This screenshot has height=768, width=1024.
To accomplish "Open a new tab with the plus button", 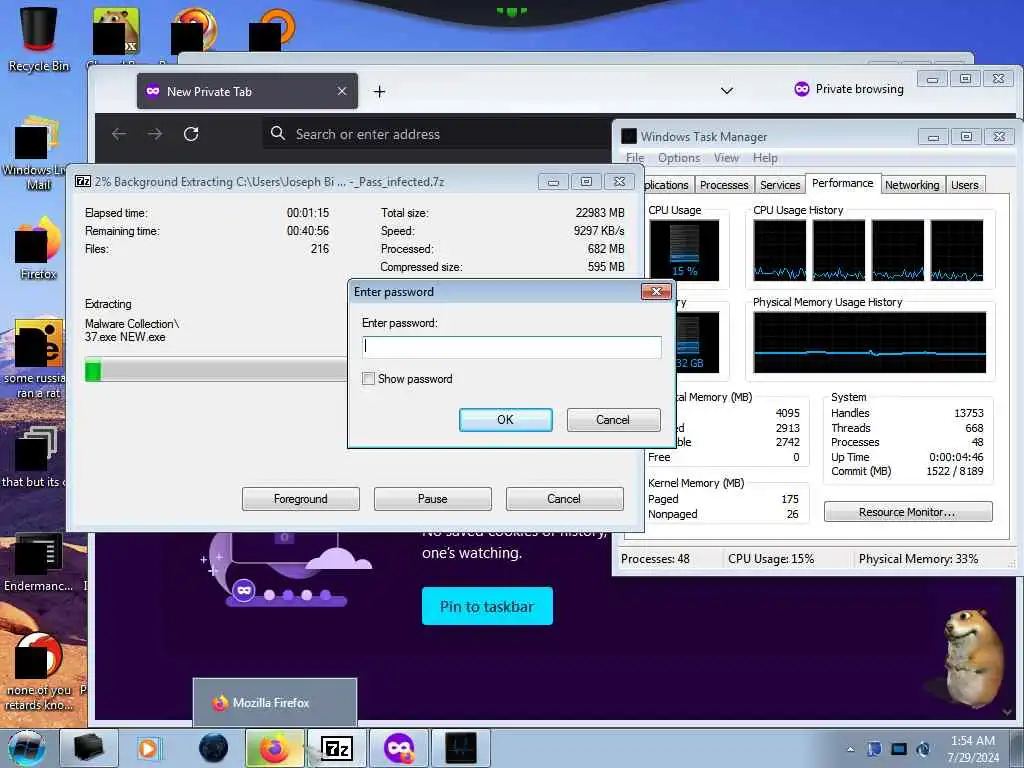I will (379, 91).
